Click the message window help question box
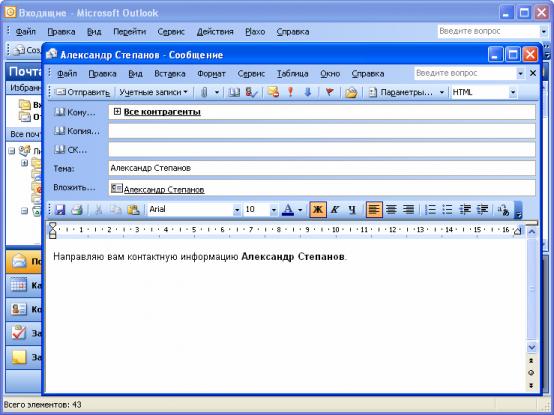 (465, 73)
